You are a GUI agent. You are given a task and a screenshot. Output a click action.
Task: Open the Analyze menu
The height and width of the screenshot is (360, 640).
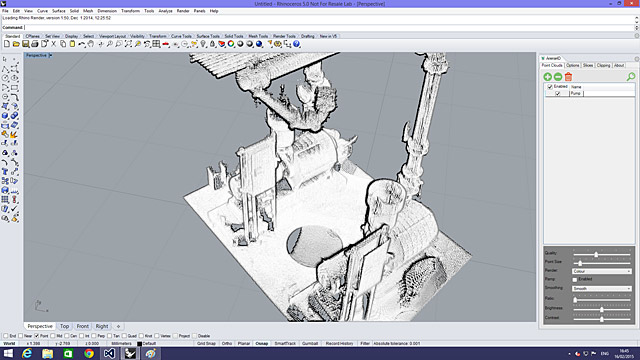[165, 11]
